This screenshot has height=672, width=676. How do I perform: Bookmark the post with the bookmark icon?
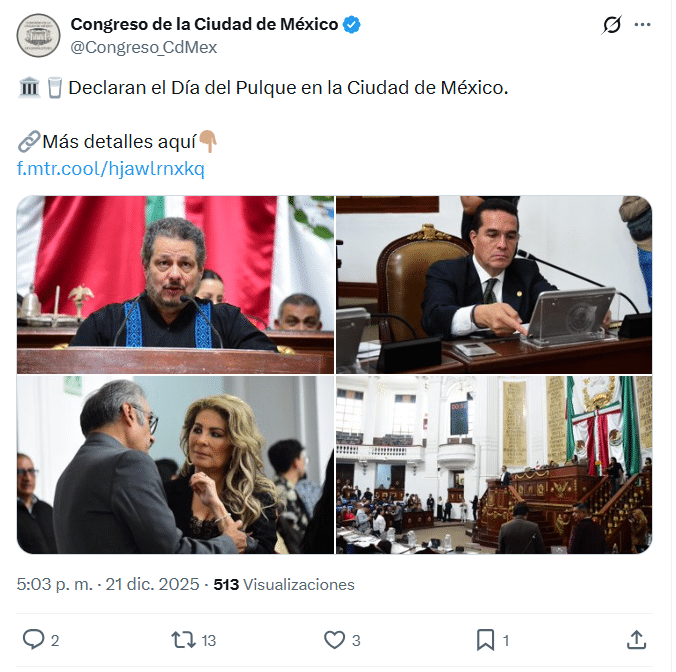click(x=485, y=640)
